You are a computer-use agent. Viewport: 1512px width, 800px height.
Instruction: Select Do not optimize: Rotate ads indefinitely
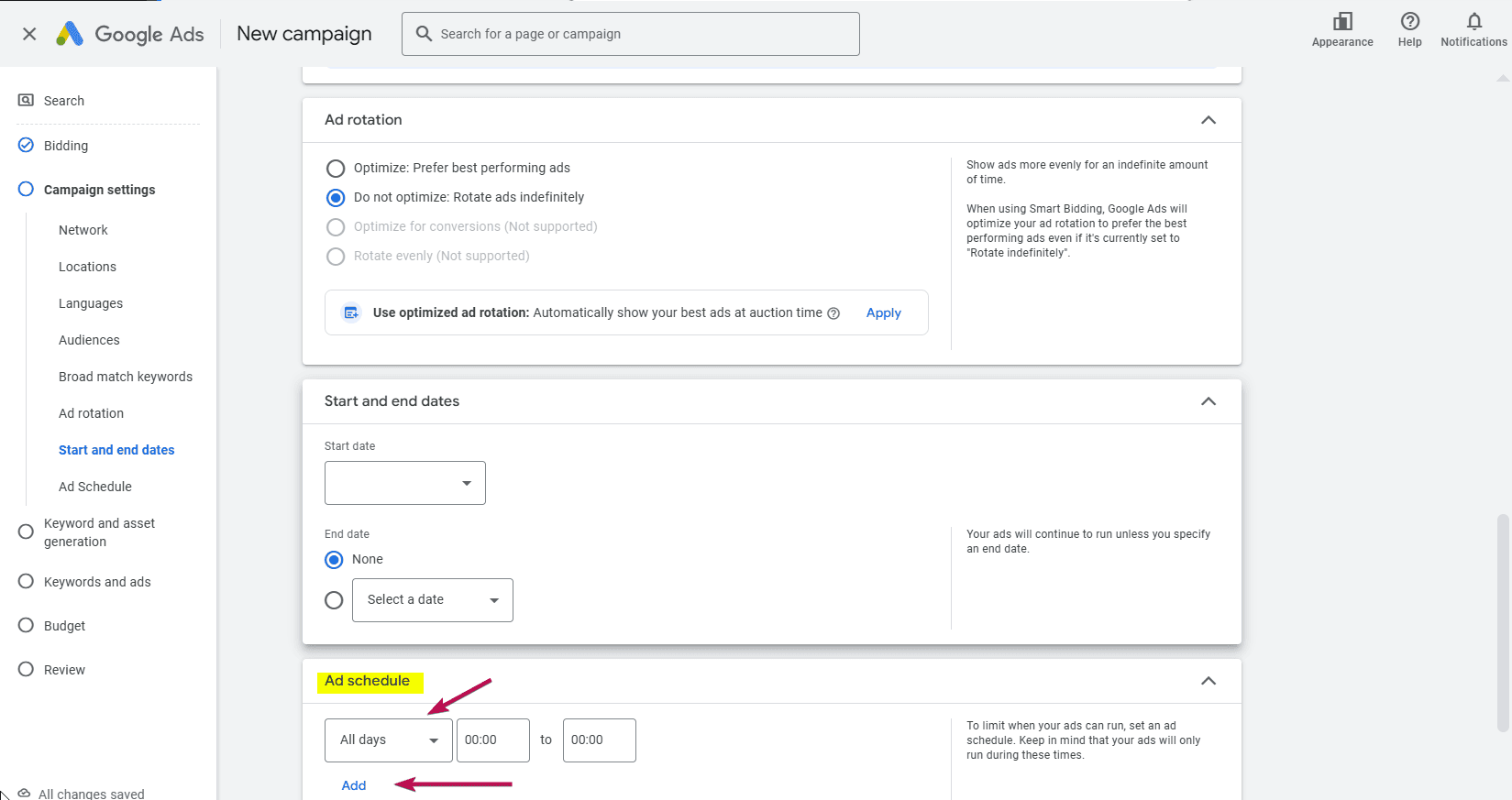336,198
